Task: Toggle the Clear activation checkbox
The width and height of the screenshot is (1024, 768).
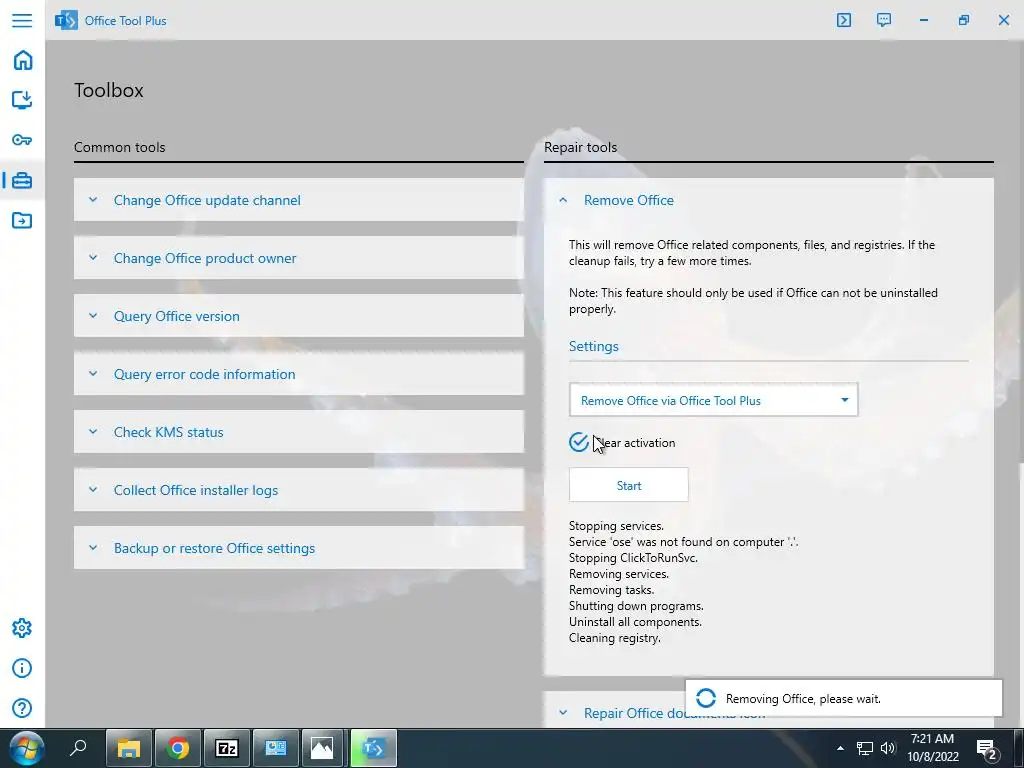Action: click(x=579, y=442)
